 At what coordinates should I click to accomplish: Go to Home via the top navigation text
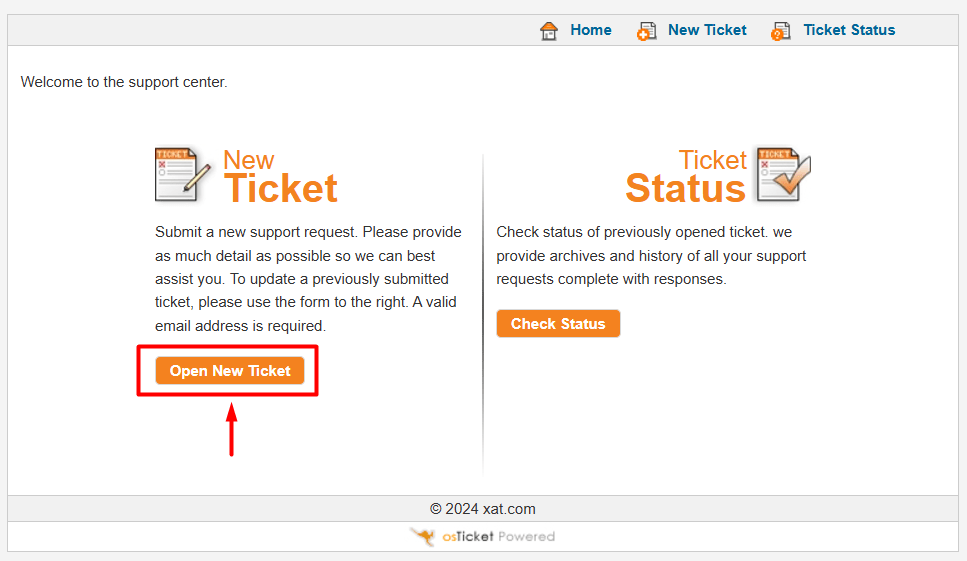[x=591, y=30]
